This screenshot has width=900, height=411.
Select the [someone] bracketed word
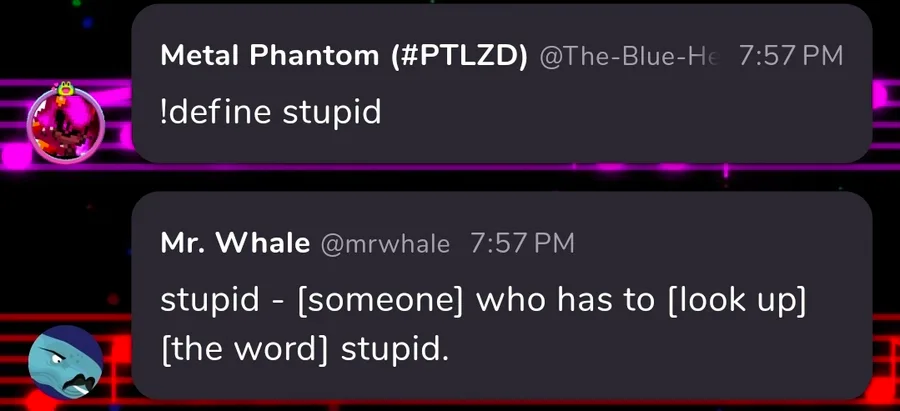coord(381,300)
